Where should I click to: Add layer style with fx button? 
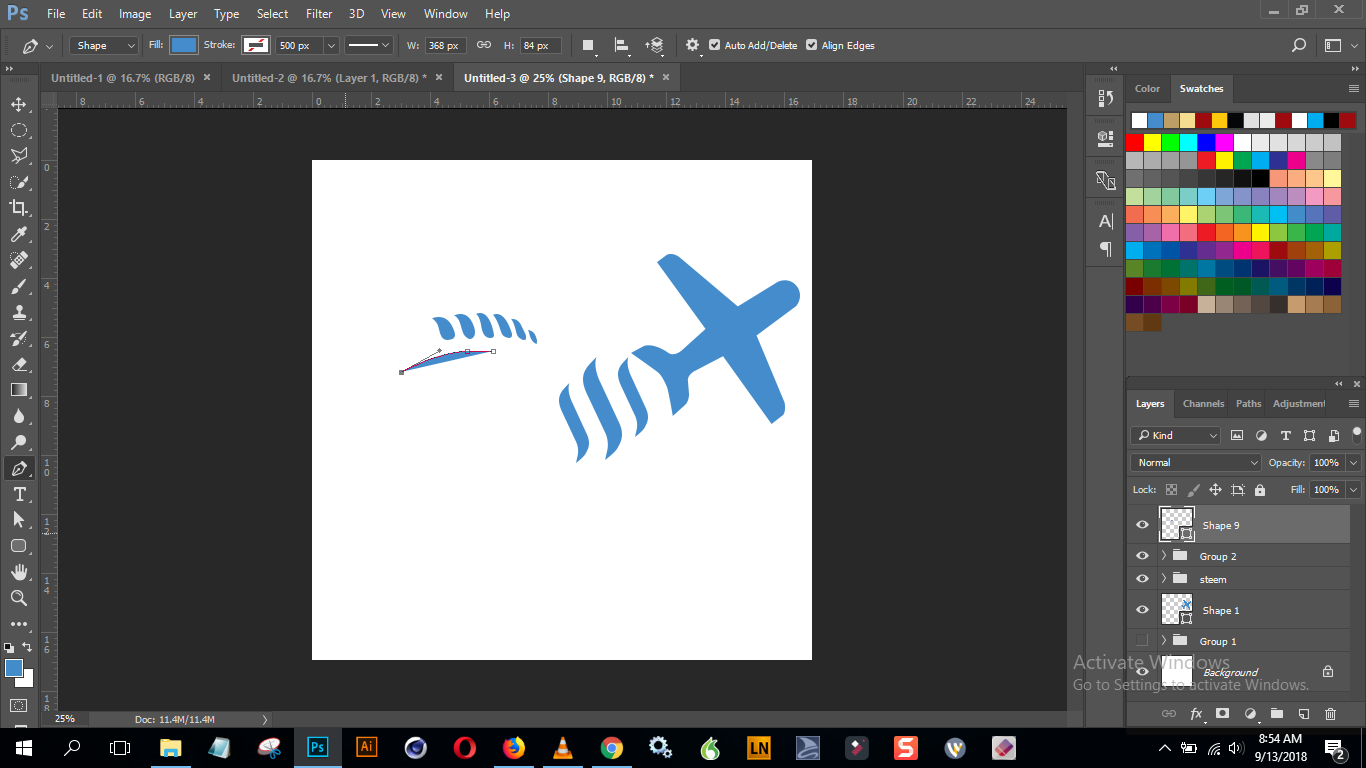tap(1196, 714)
